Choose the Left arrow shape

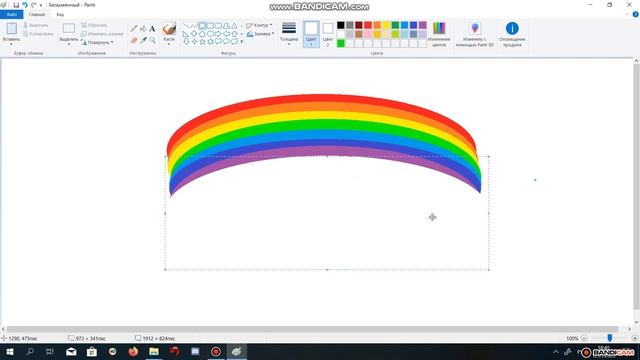[x=227, y=34]
